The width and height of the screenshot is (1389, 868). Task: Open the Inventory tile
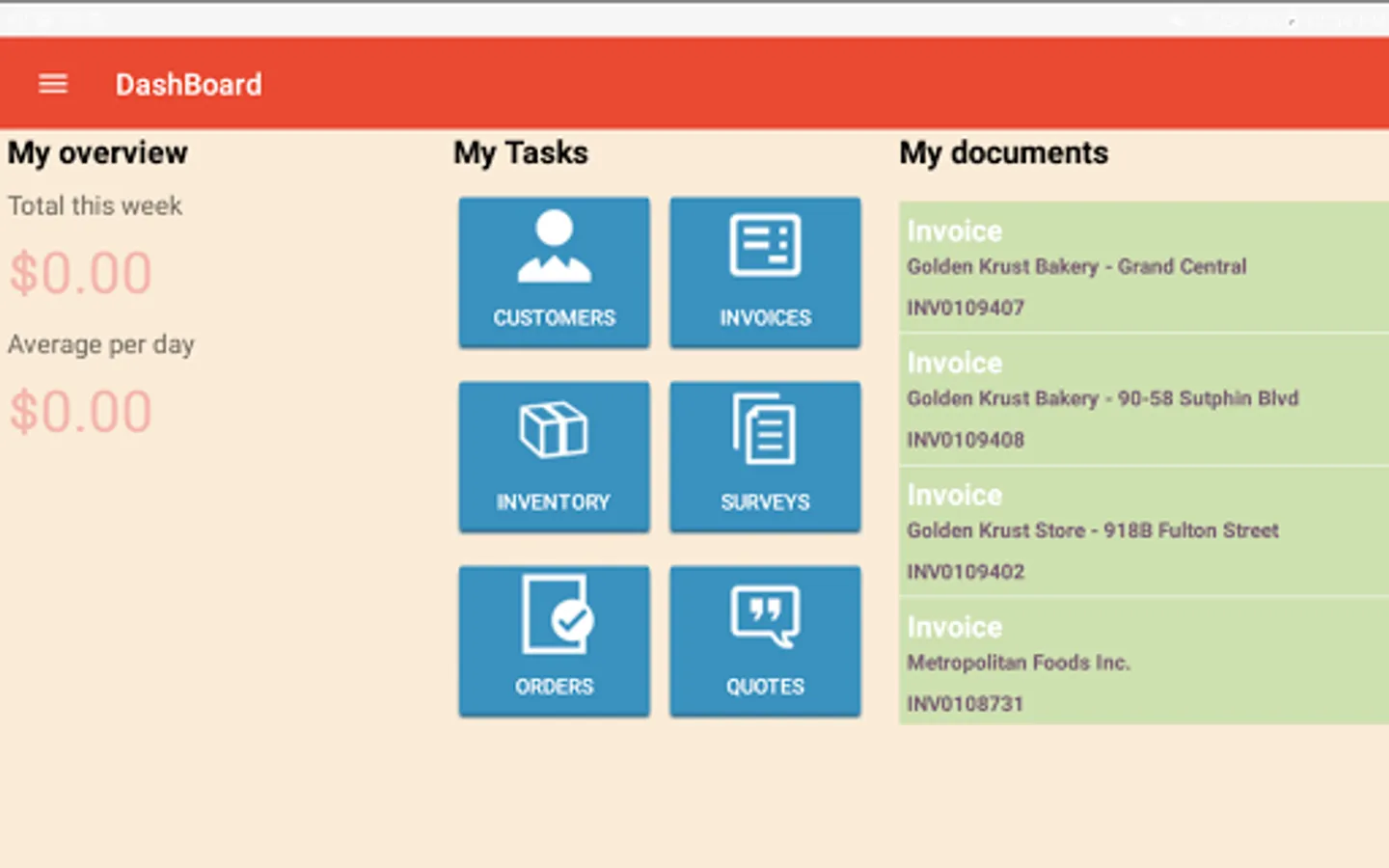point(554,456)
